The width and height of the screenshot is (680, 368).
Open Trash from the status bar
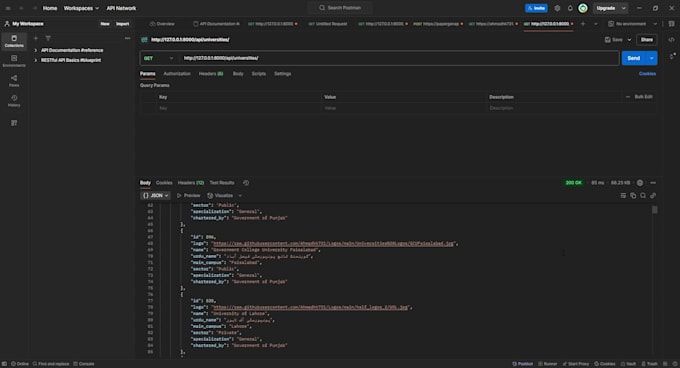(x=650, y=364)
